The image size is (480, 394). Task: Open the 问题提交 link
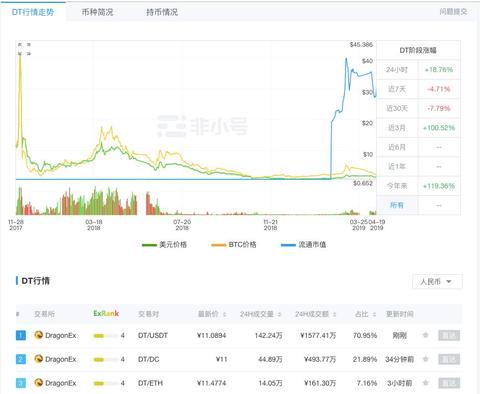click(453, 12)
